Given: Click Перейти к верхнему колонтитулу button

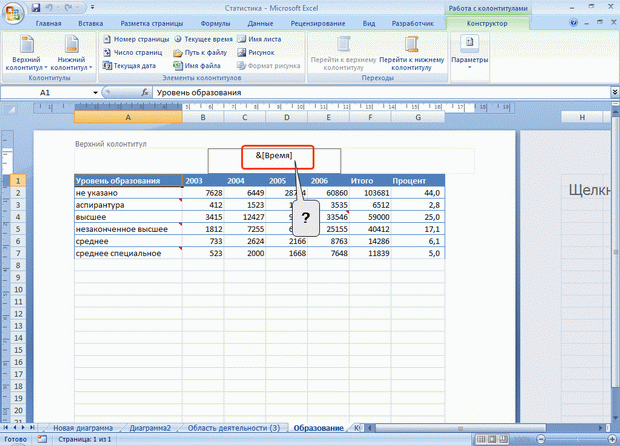Looking at the screenshot, I should [343, 53].
